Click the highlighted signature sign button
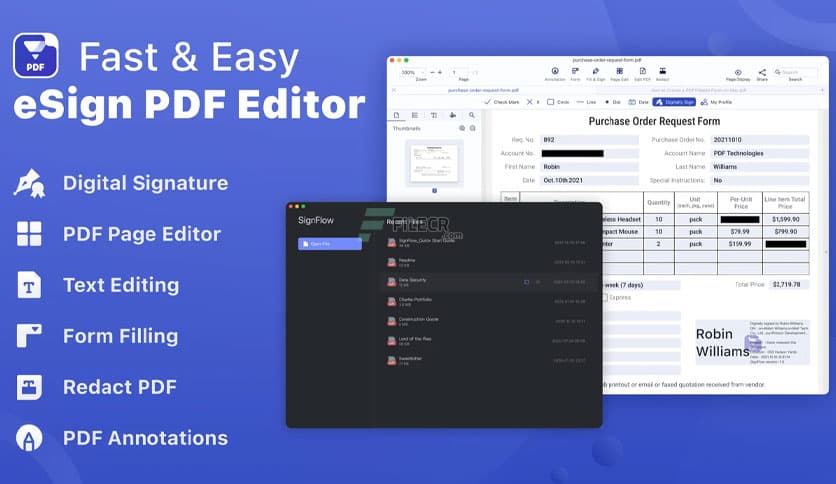This screenshot has width=836, height=484. [674, 102]
